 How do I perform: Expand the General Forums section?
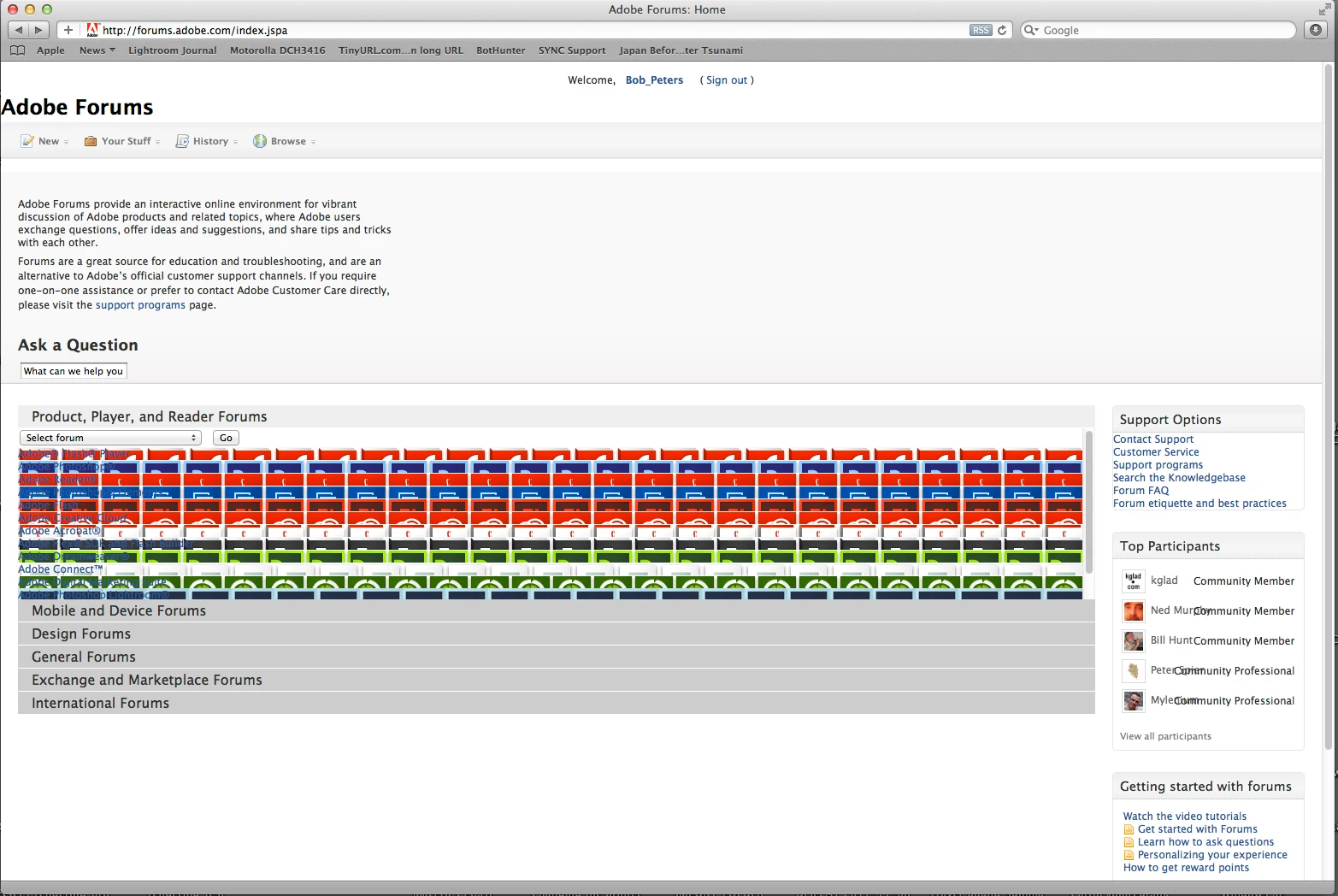[556, 657]
